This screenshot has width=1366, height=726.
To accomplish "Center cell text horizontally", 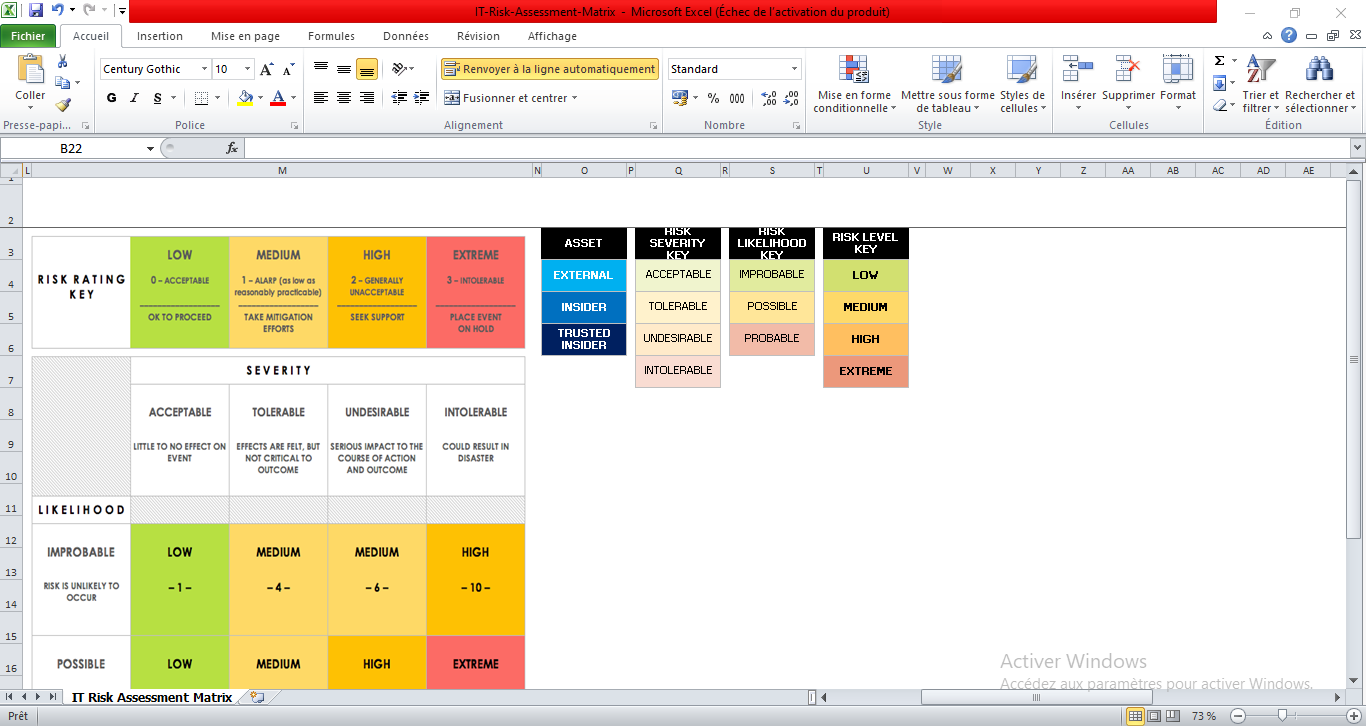I will pos(344,98).
